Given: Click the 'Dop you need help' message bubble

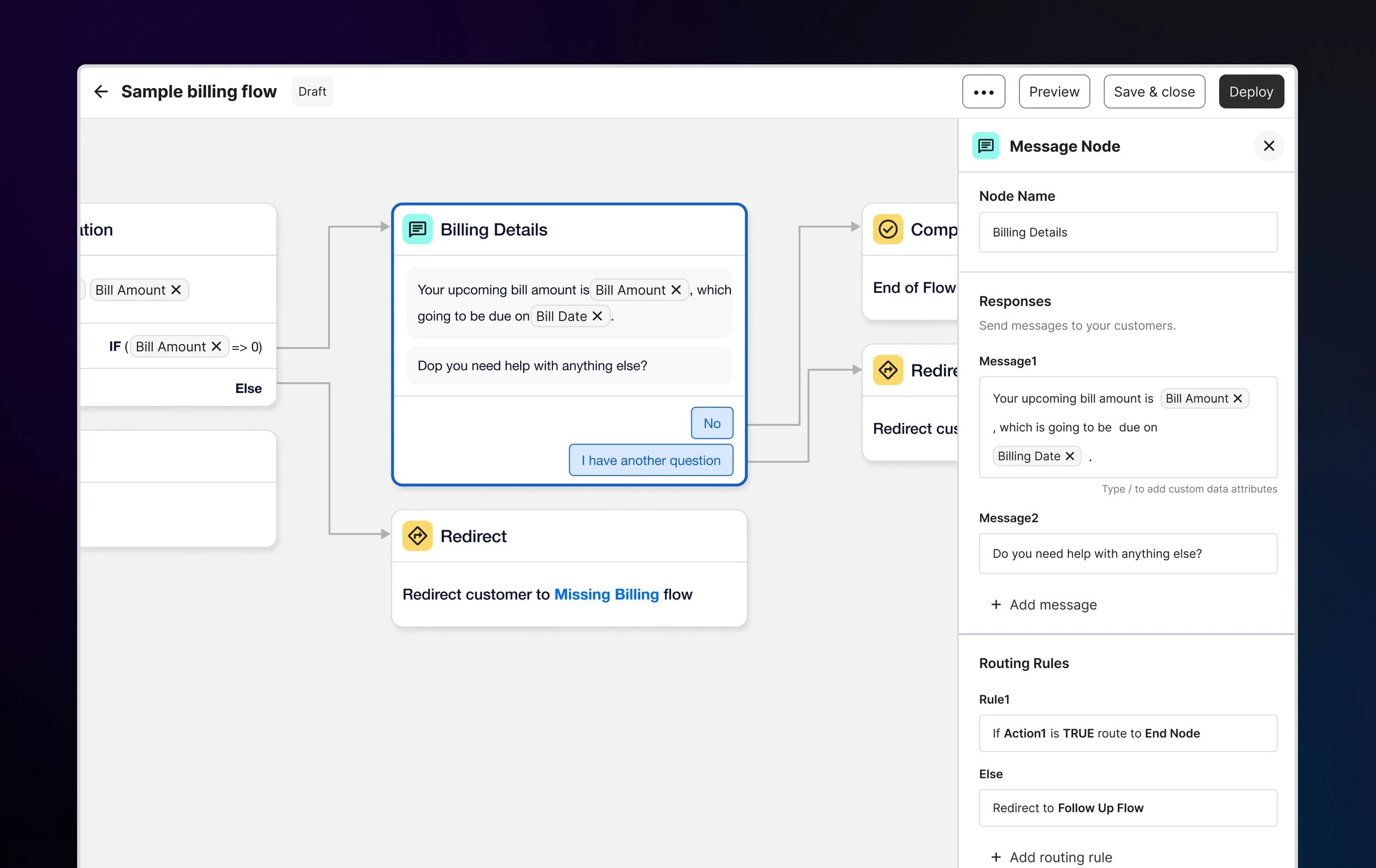Looking at the screenshot, I should click(x=569, y=365).
